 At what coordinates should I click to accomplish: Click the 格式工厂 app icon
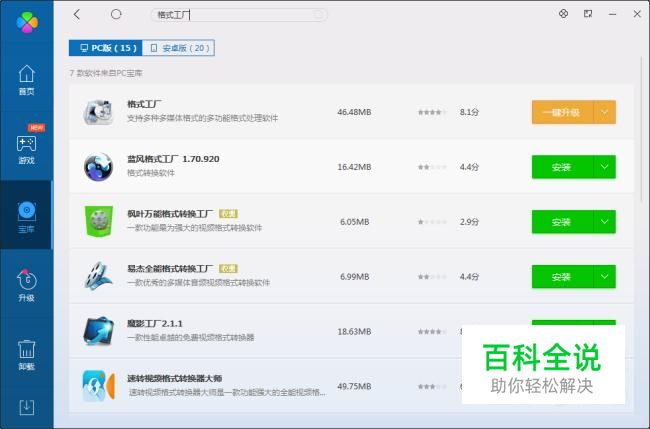(98, 112)
